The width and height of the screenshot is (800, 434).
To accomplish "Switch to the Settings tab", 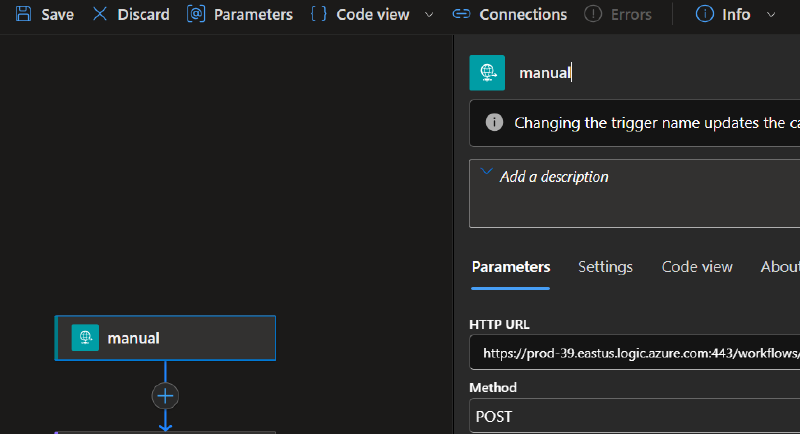I will (605, 267).
